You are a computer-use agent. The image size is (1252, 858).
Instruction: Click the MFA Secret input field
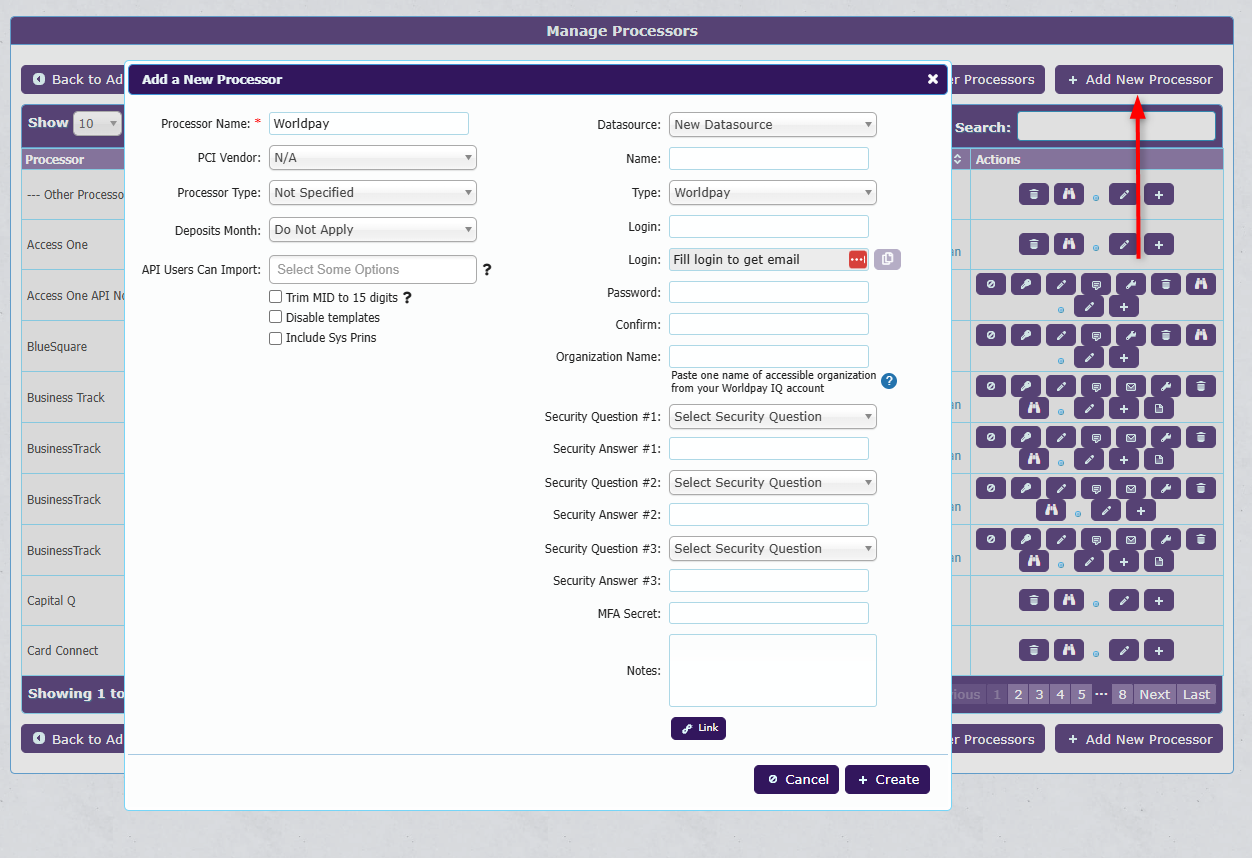[x=769, y=613]
